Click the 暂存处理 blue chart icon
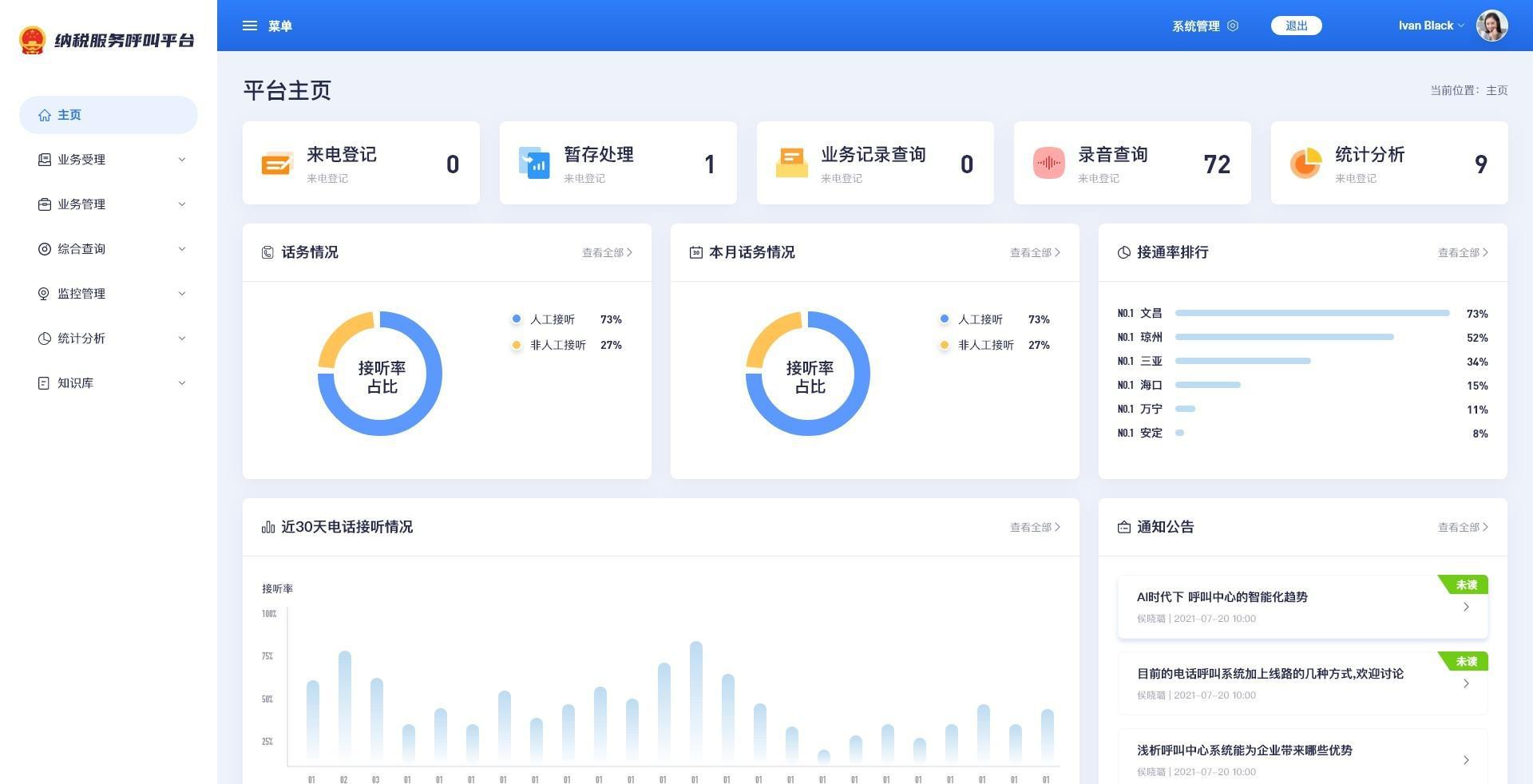 (534, 164)
